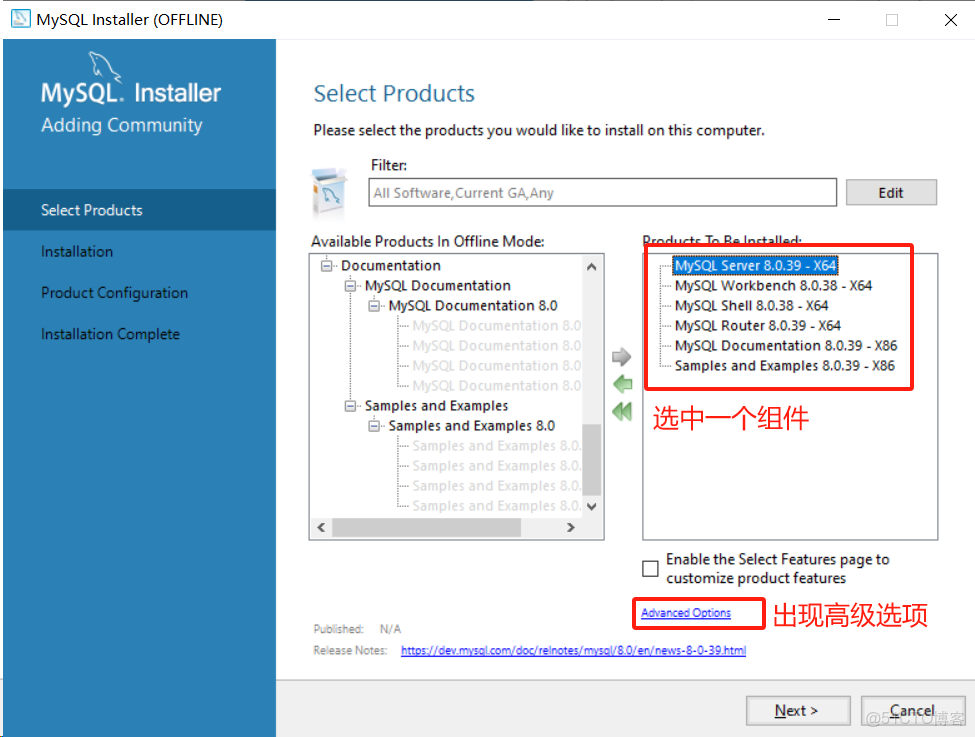Click the MySQL dolphin logo in sidebar
975x737 pixels.
tap(103, 66)
